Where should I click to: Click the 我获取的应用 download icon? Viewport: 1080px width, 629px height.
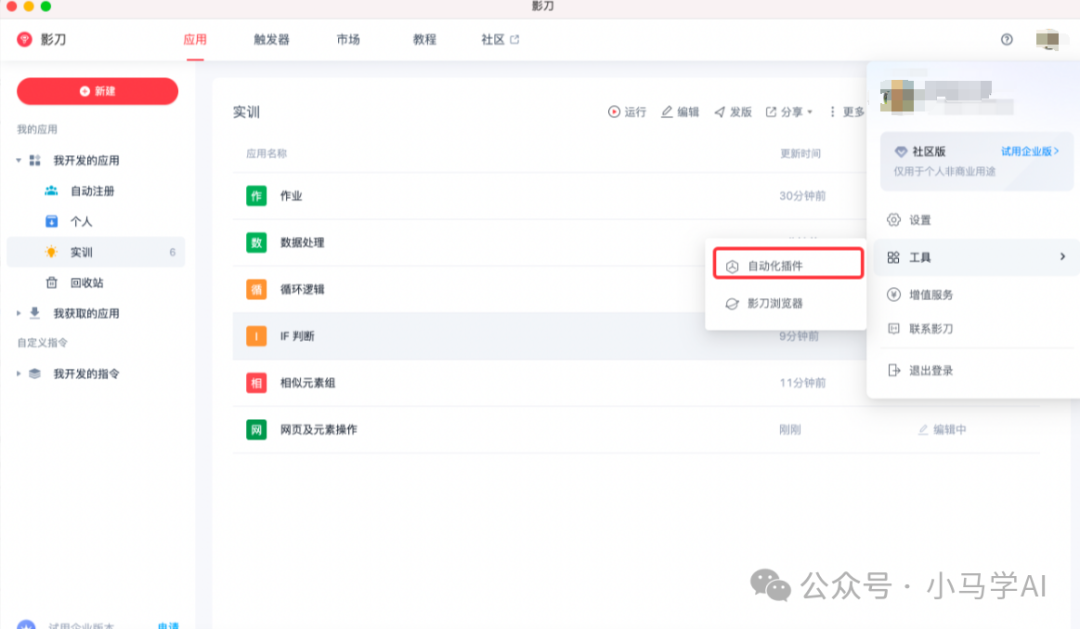35,313
